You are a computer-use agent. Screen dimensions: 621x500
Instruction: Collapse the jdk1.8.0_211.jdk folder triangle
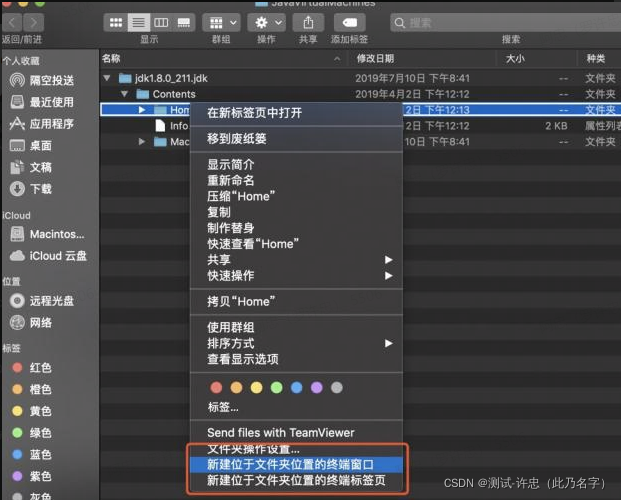click(x=107, y=78)
